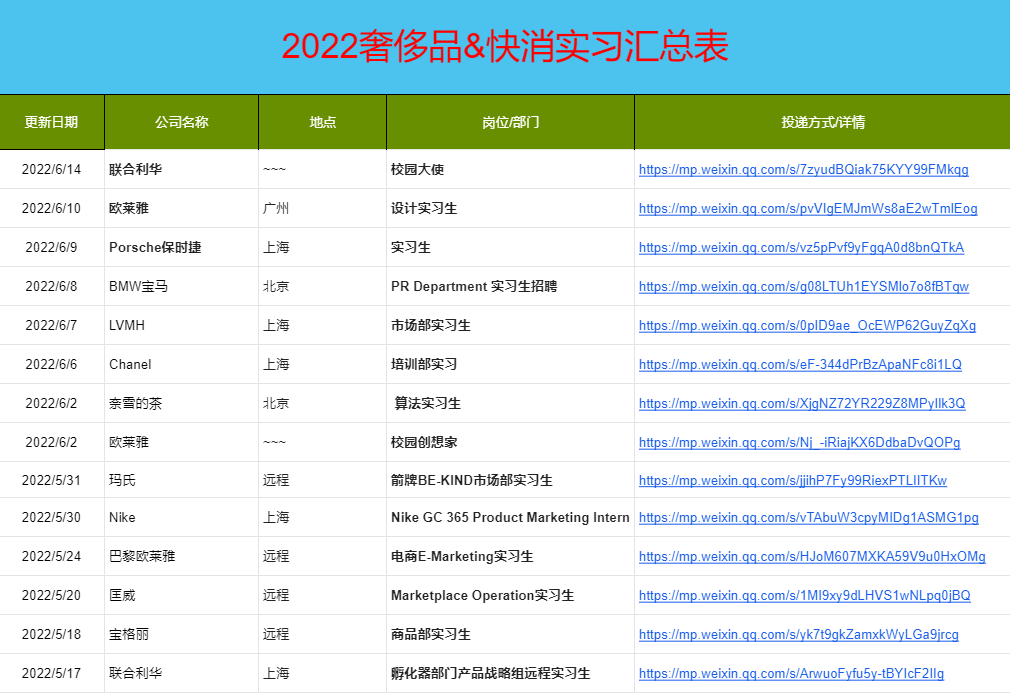Open the 联合利华 校园大使 weixin link
This screenshot has width=1010, height=693.
[803, 169]
